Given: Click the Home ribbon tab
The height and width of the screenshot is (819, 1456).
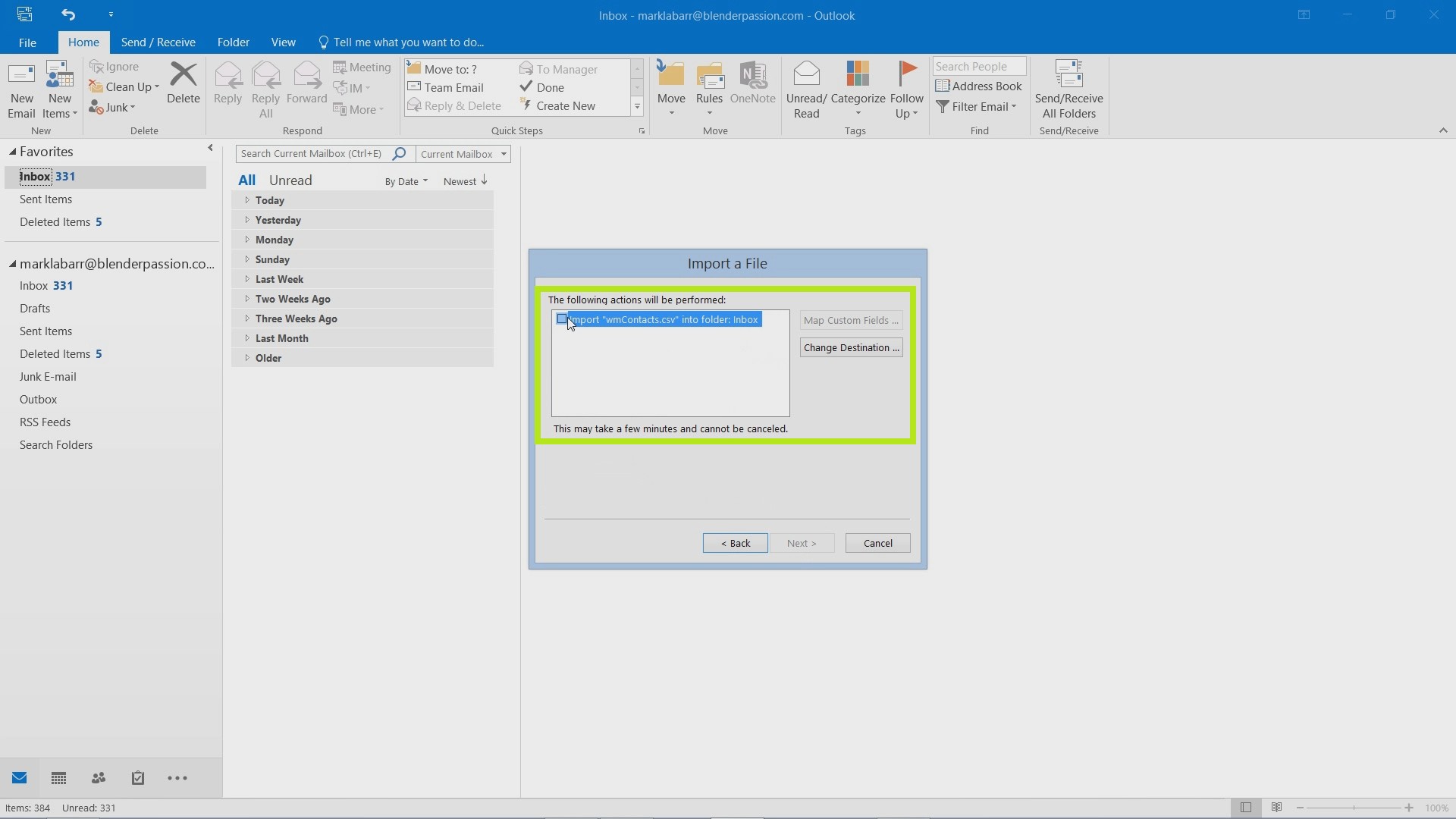Looking at the screenshot, I should click(84, 42).
